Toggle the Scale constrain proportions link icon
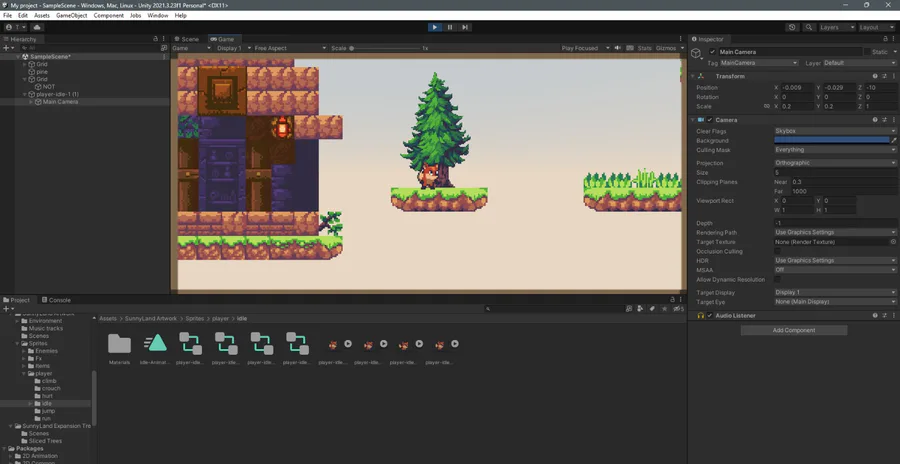The height and width of the screenshot is (464, 900). click(x=766, y=106)
